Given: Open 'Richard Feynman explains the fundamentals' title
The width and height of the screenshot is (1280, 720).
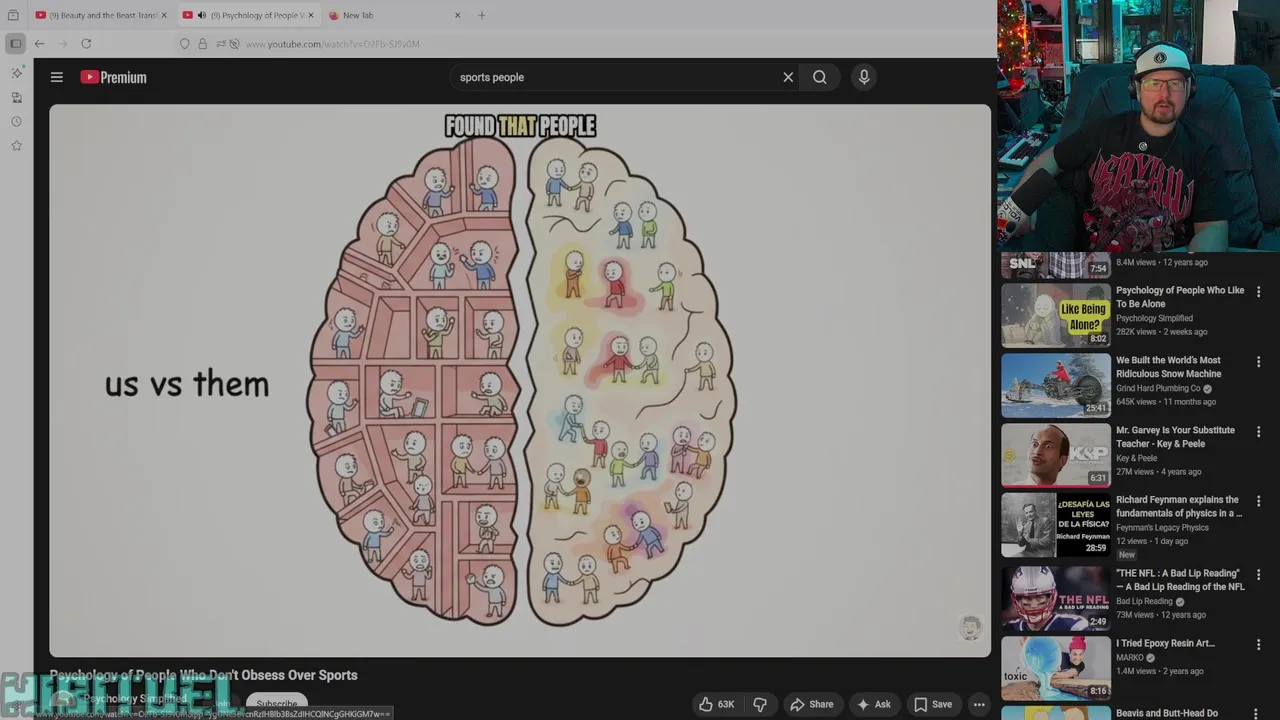Looking at the screenshot, I should [1179, 506].
